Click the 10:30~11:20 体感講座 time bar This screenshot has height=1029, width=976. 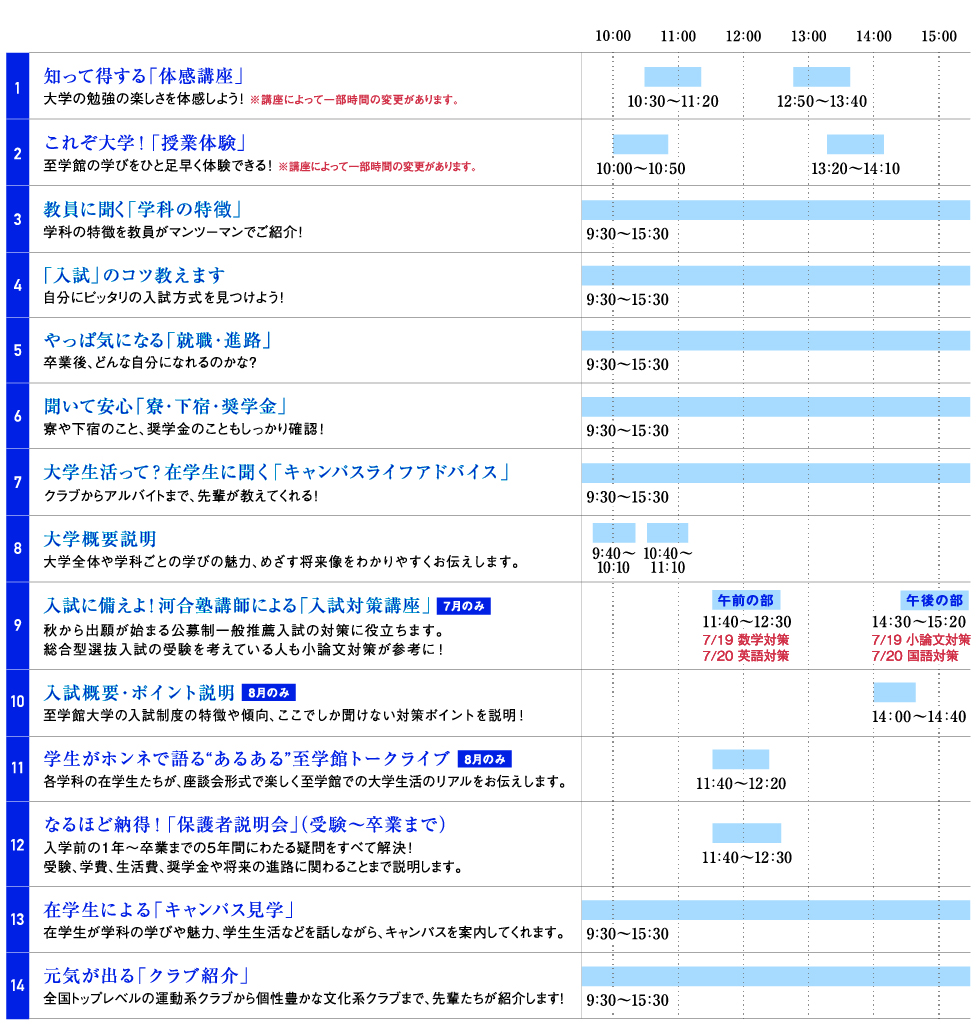672,77
